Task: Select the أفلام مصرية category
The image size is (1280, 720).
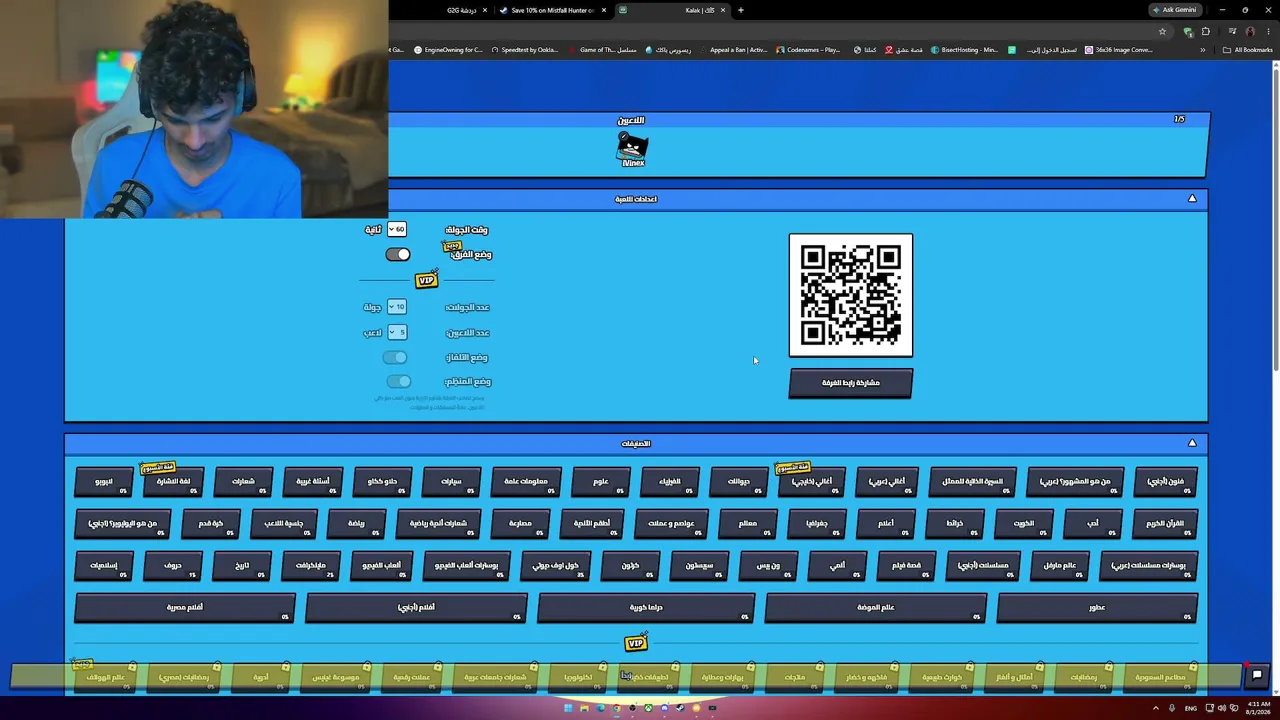Action: coord(185,607)
